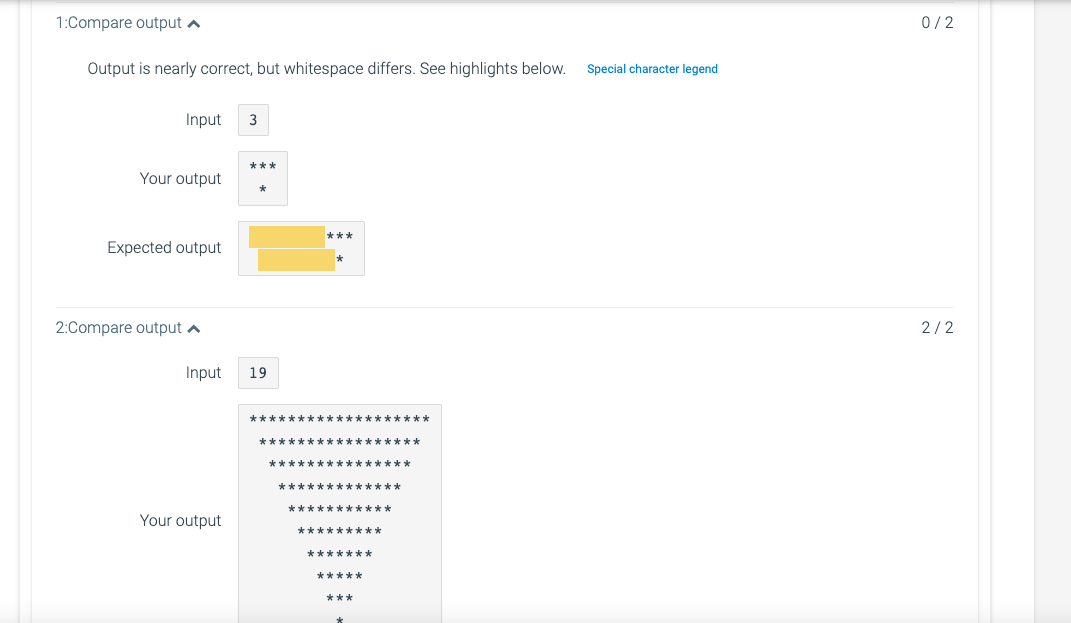1071x623 pixels.
Task: Click the 0 / 2 score for test 1
Action: tap(937, 21)
